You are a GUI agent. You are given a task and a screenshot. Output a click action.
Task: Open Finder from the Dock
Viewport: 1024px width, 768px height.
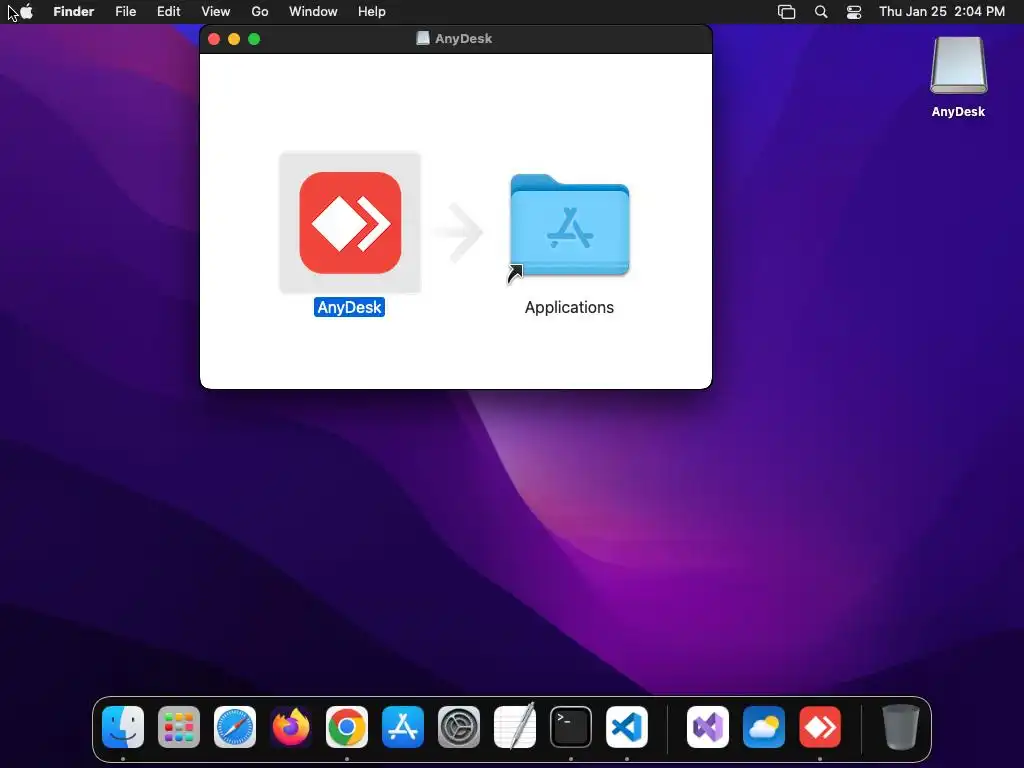[x=123, y=727]
